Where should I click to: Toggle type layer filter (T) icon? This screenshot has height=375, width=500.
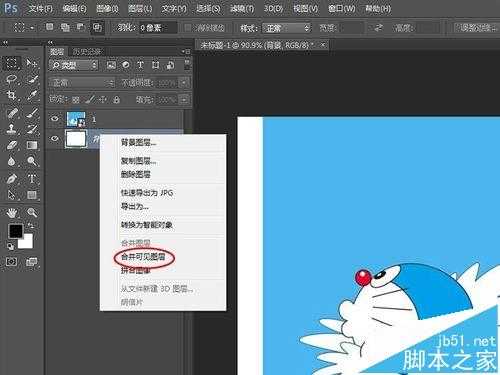click(x=140, y=65)
